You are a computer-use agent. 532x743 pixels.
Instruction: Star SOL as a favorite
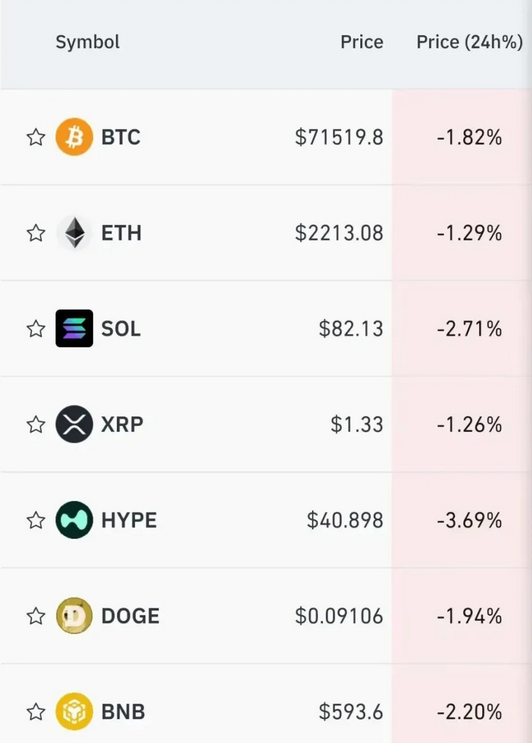(36, 329)
